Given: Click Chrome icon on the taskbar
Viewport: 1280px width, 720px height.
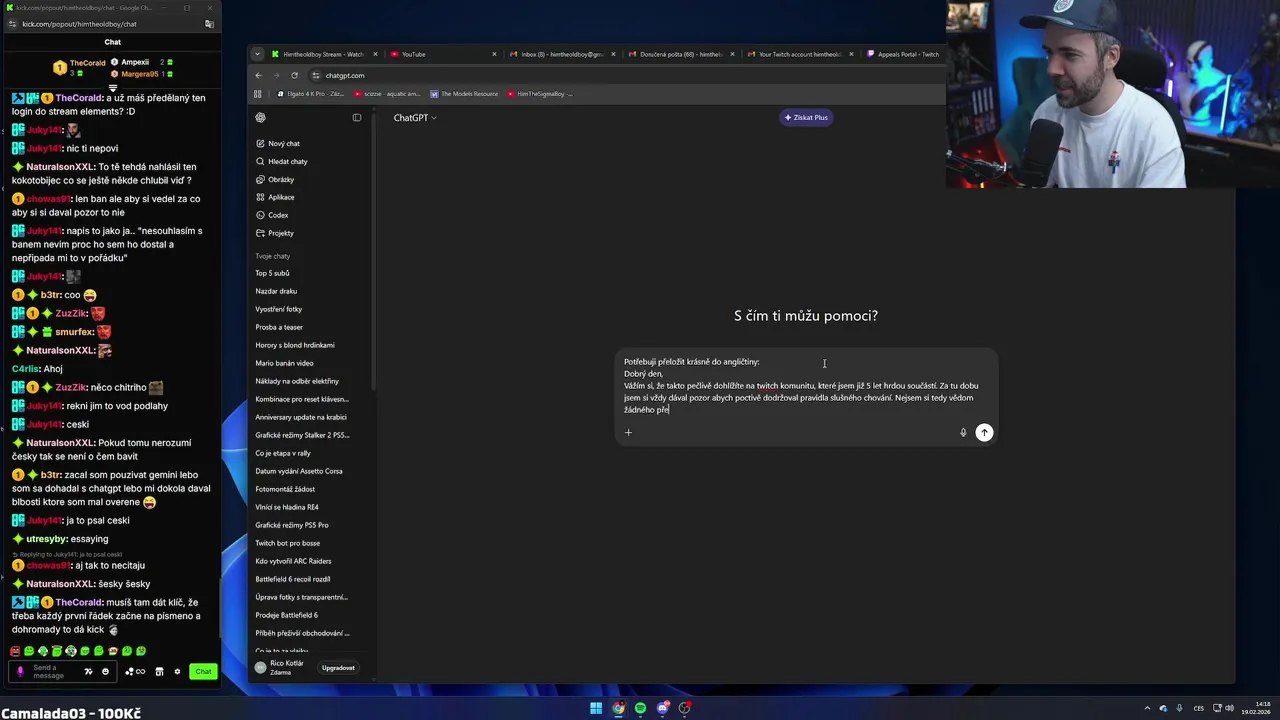Looking at the screenshot, I should (x=618, y=708).
